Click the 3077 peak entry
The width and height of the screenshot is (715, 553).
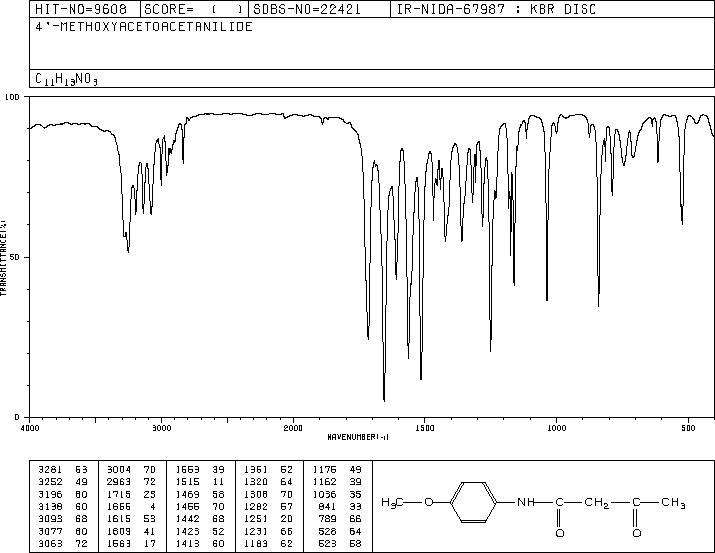pos(62,531)
